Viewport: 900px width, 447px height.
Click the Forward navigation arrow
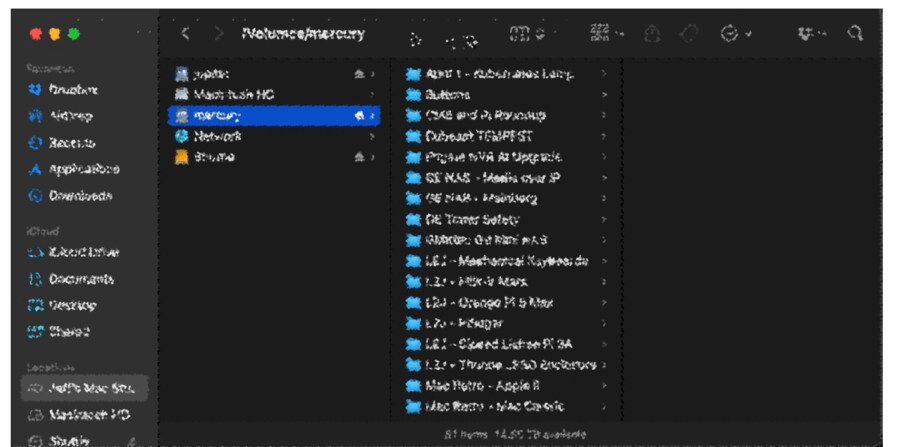click(x=218, y=34)
